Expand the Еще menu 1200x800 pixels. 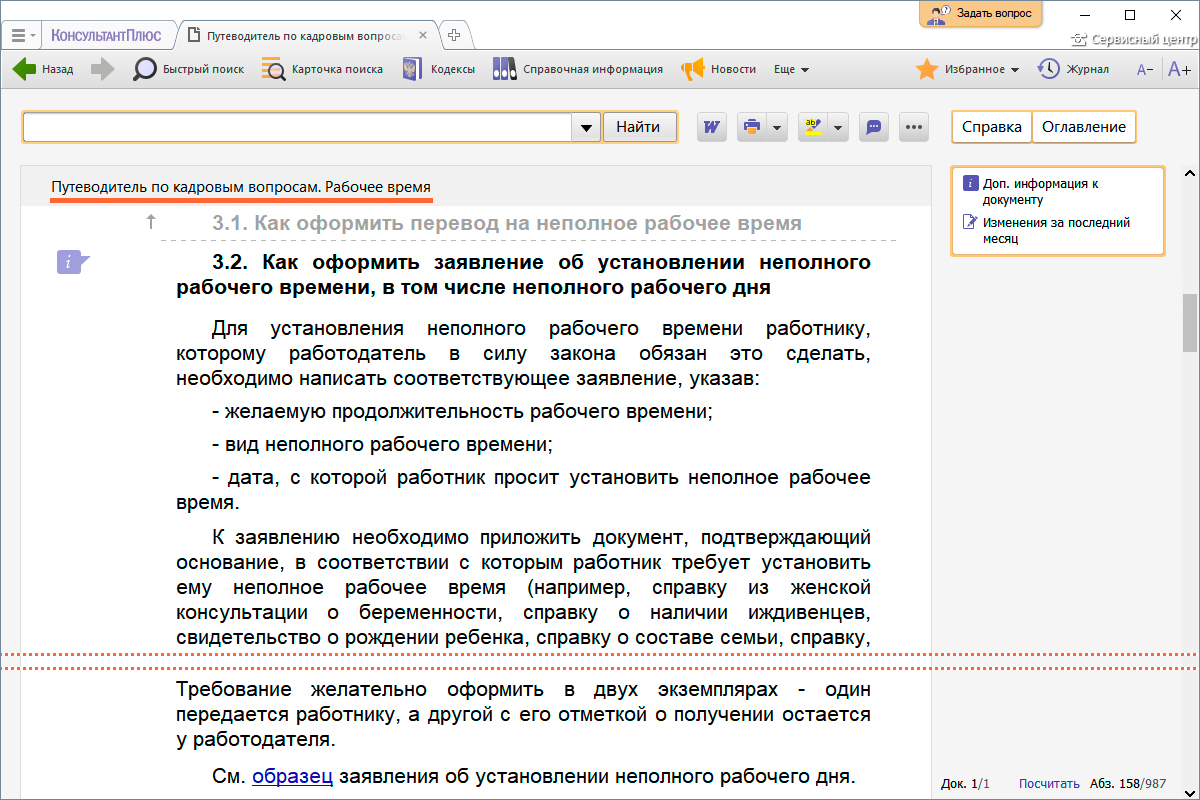click(791, 69)
